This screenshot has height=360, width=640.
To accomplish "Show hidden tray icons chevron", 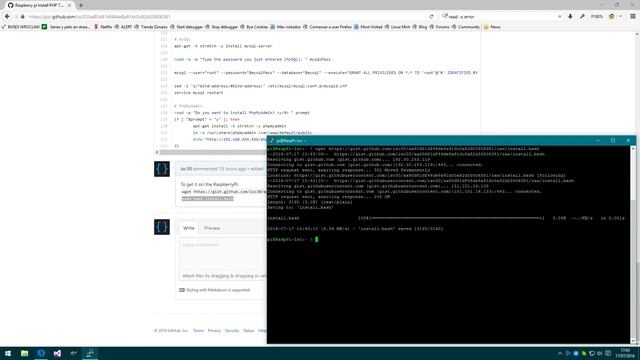I will 560,353.
